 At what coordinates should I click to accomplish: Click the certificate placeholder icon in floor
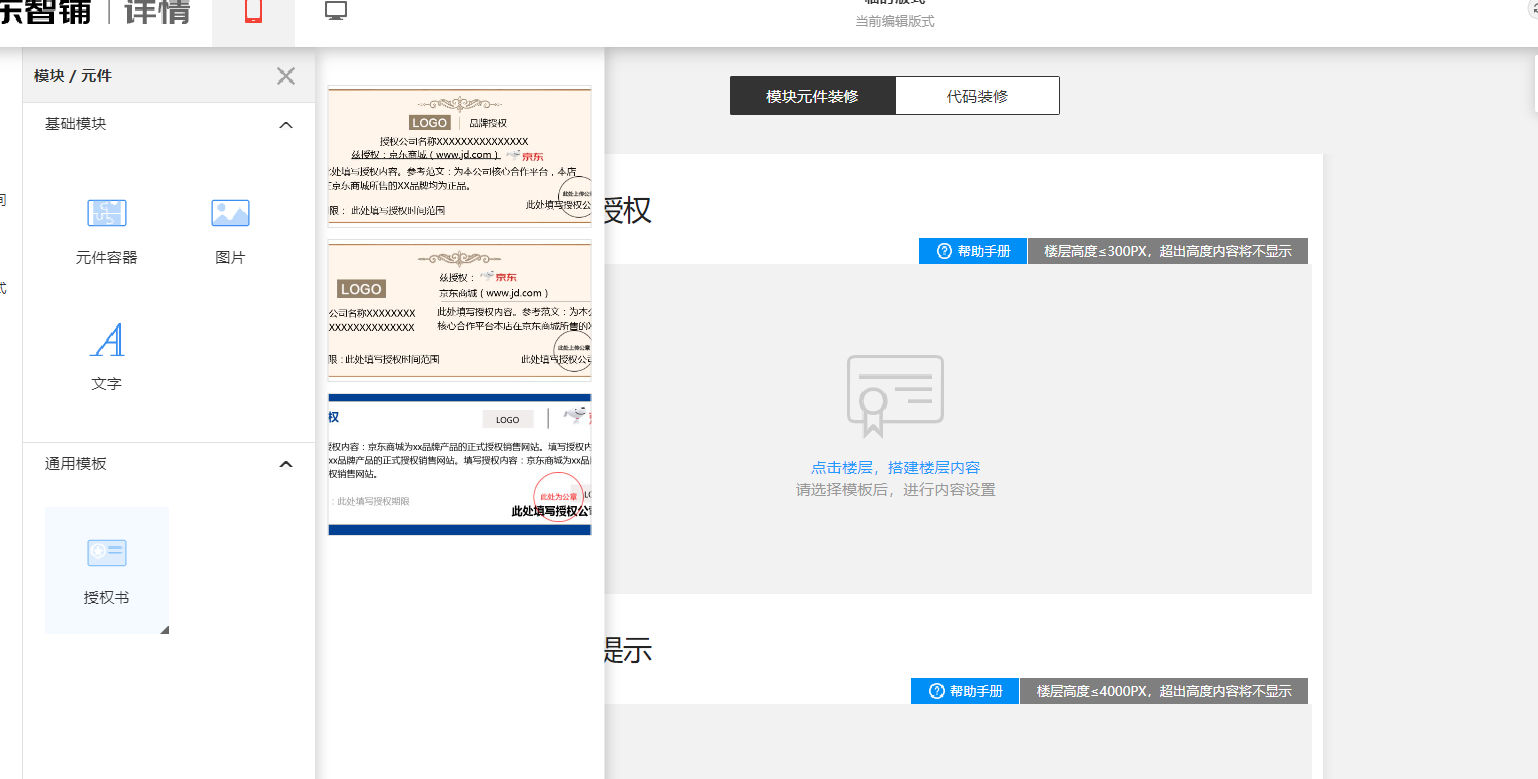[x=895, y=396]
